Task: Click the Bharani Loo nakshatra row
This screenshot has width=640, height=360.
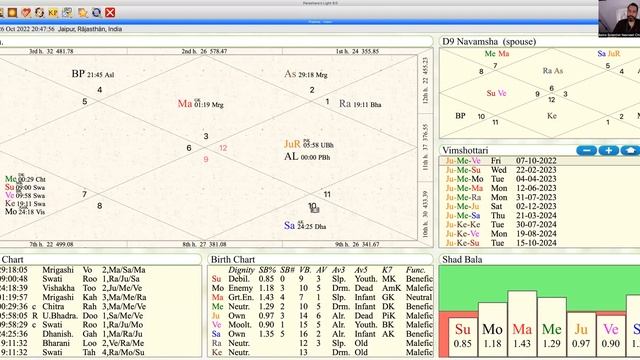Action: click(100, 343)
